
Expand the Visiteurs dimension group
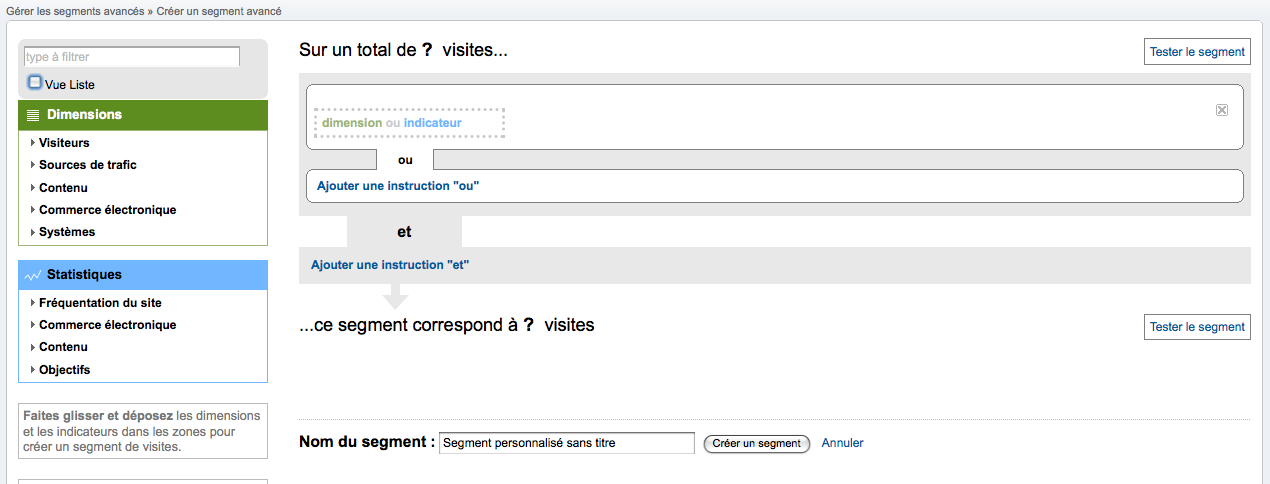[64, 143]
